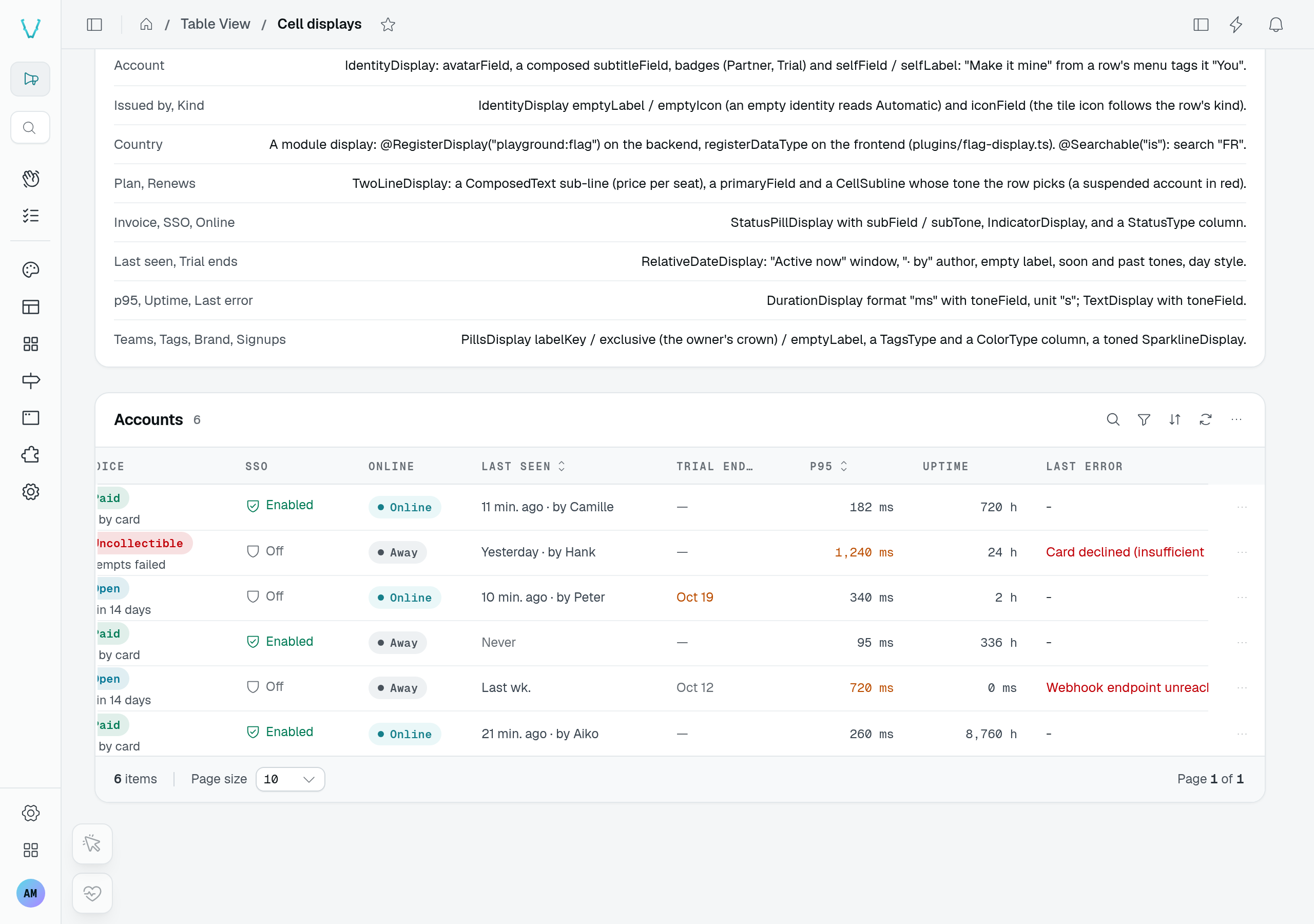Click the Webhook endpoint error text
Viewport: 1314px width, 924px height.
(1127, 687)
